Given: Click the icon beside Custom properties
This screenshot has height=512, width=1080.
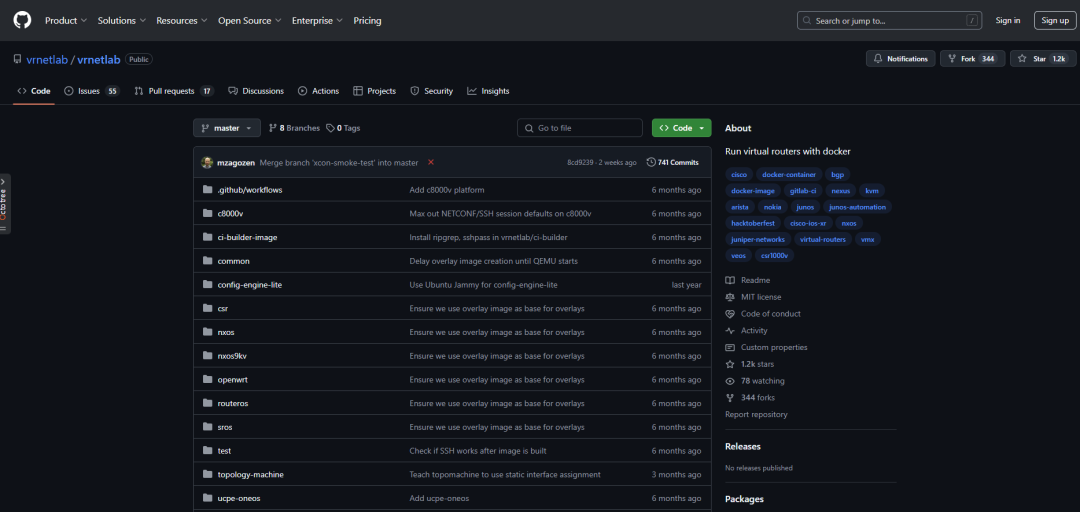Looking at the screenshot, I should (730, 347).
